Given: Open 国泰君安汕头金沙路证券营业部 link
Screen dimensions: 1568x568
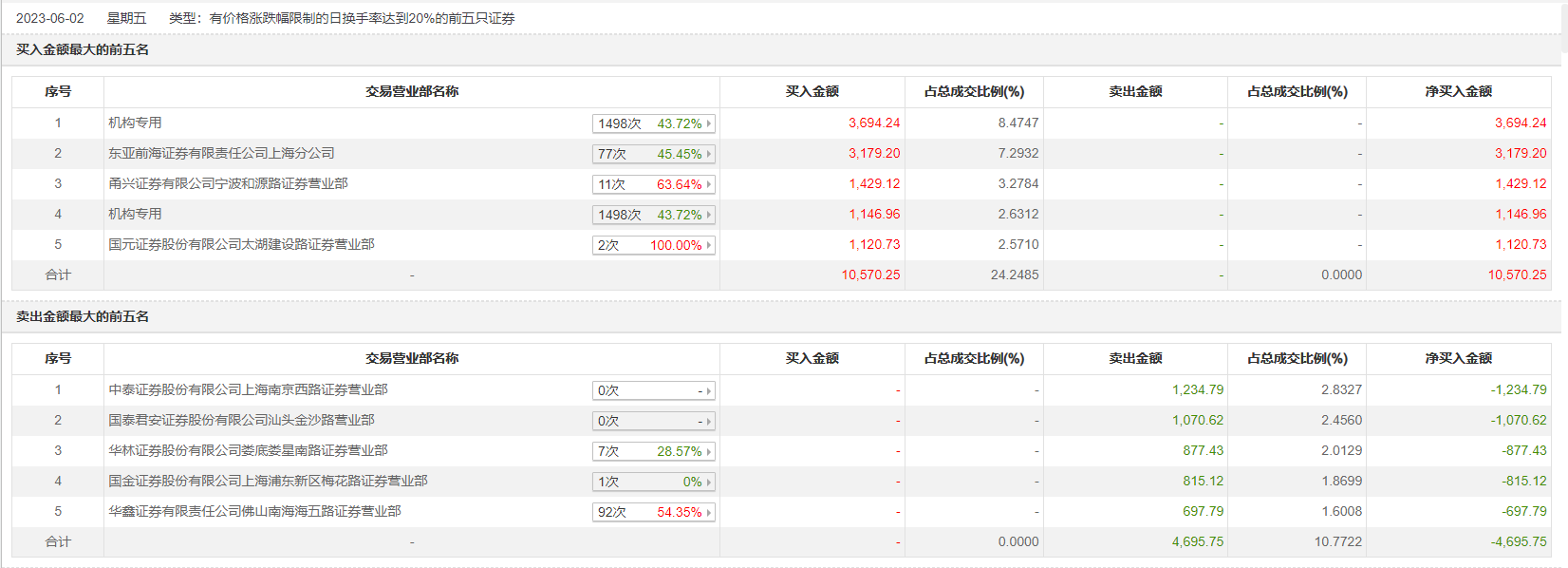Looking at the screenshot, I should tap(241, 420).
